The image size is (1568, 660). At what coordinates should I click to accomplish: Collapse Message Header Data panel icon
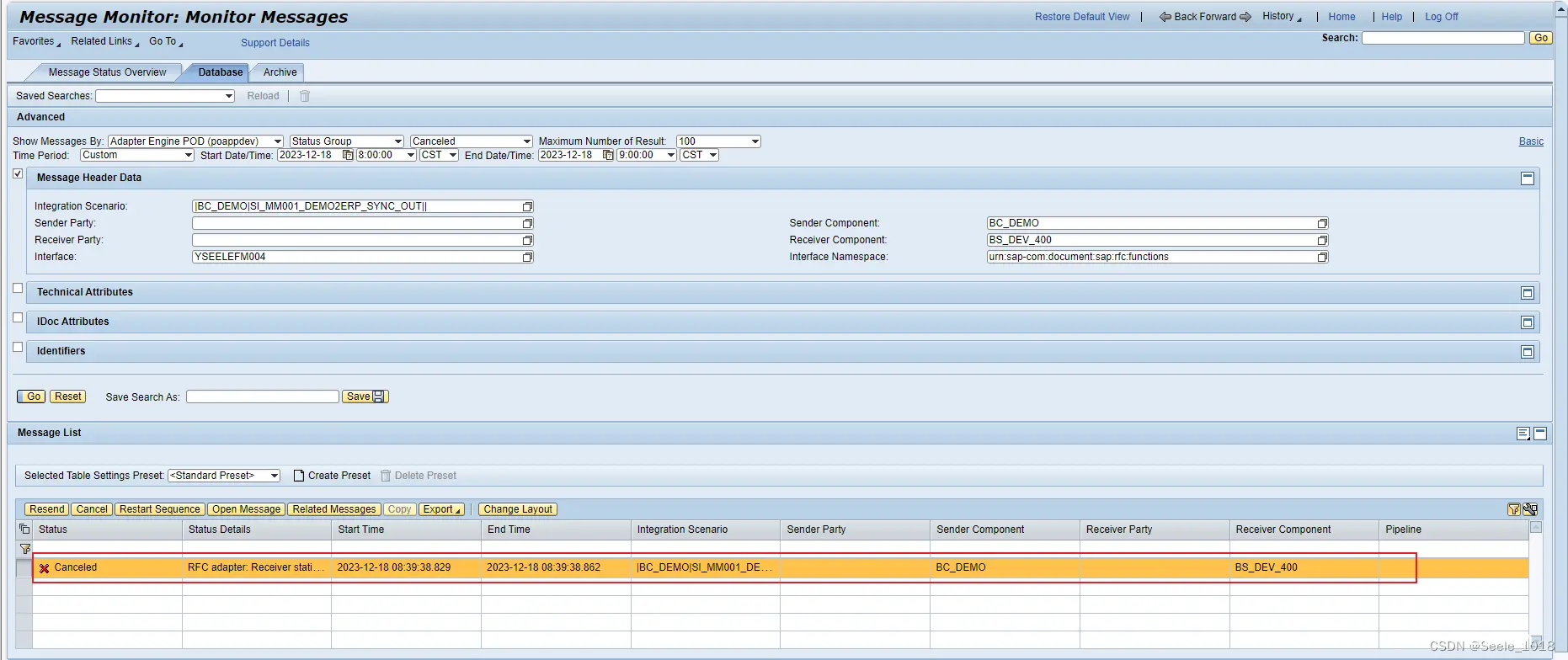[x=1528, y=178]
